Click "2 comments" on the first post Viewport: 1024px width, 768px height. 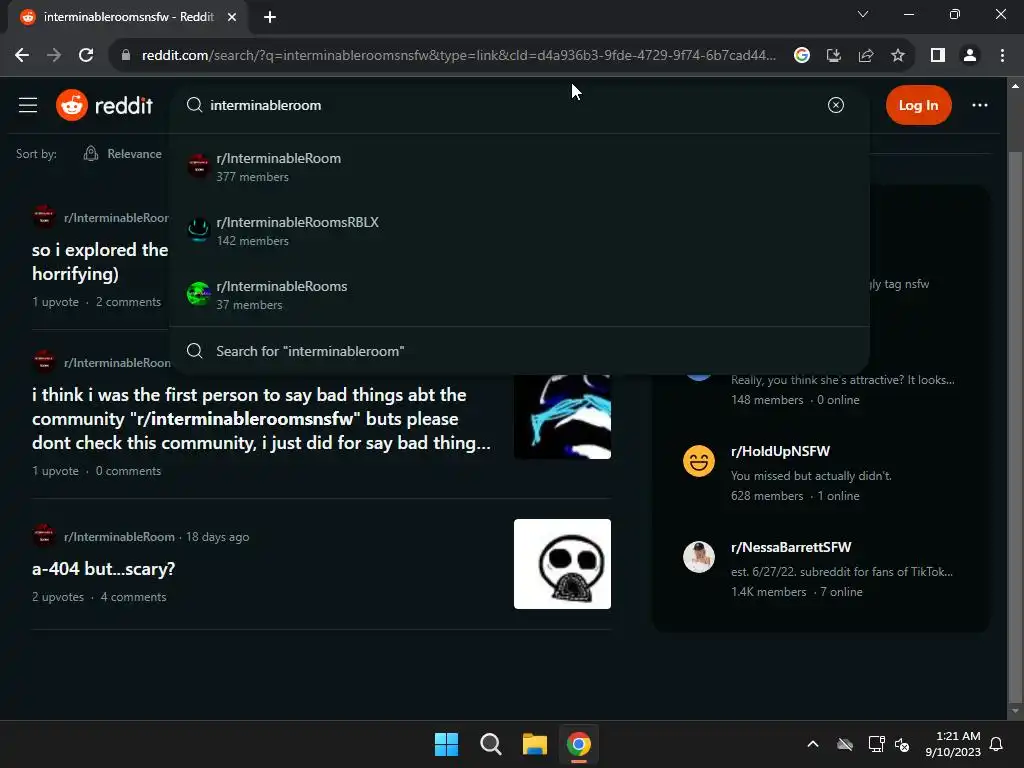(x=128, y=302)
